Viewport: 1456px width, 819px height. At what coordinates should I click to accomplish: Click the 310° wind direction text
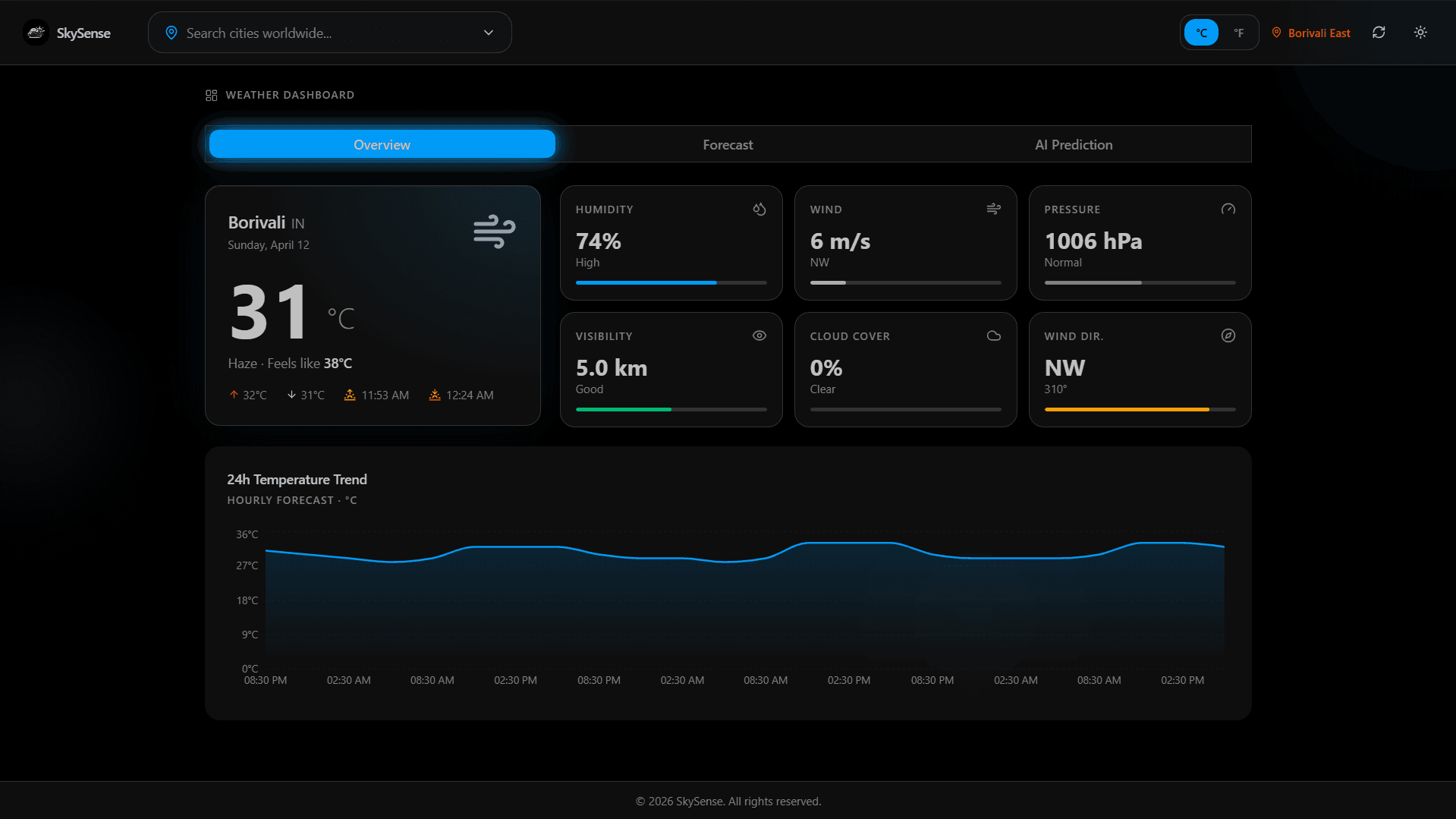point(1055,389)
